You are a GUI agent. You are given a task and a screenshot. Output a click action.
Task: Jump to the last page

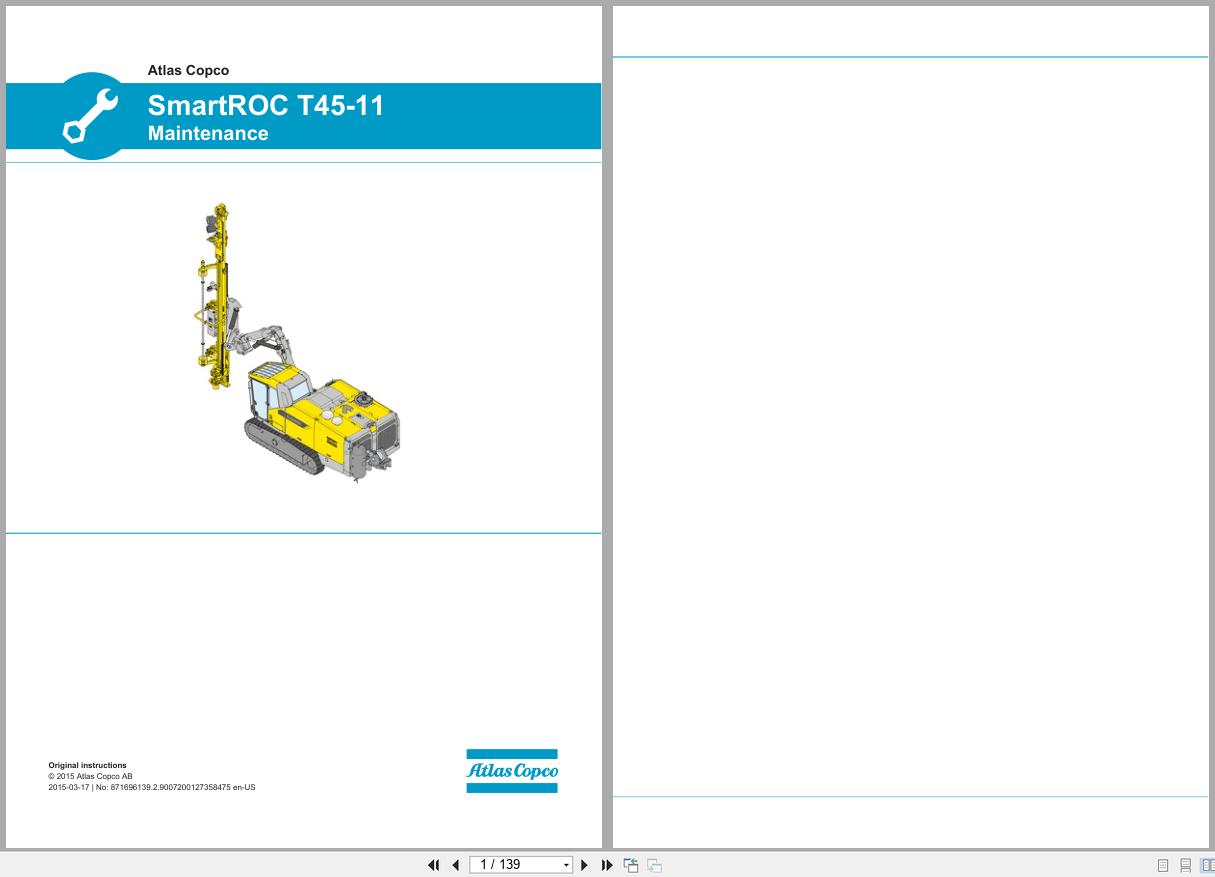[607, 865]
